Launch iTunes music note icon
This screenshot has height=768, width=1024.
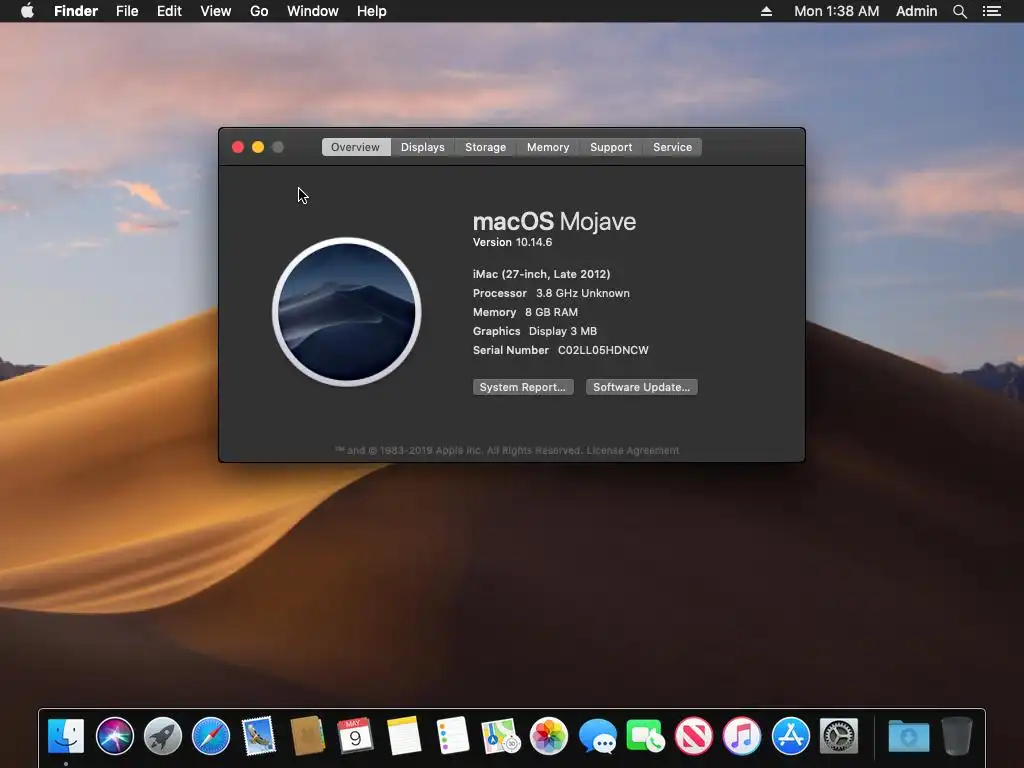click(x=742, y=736)
